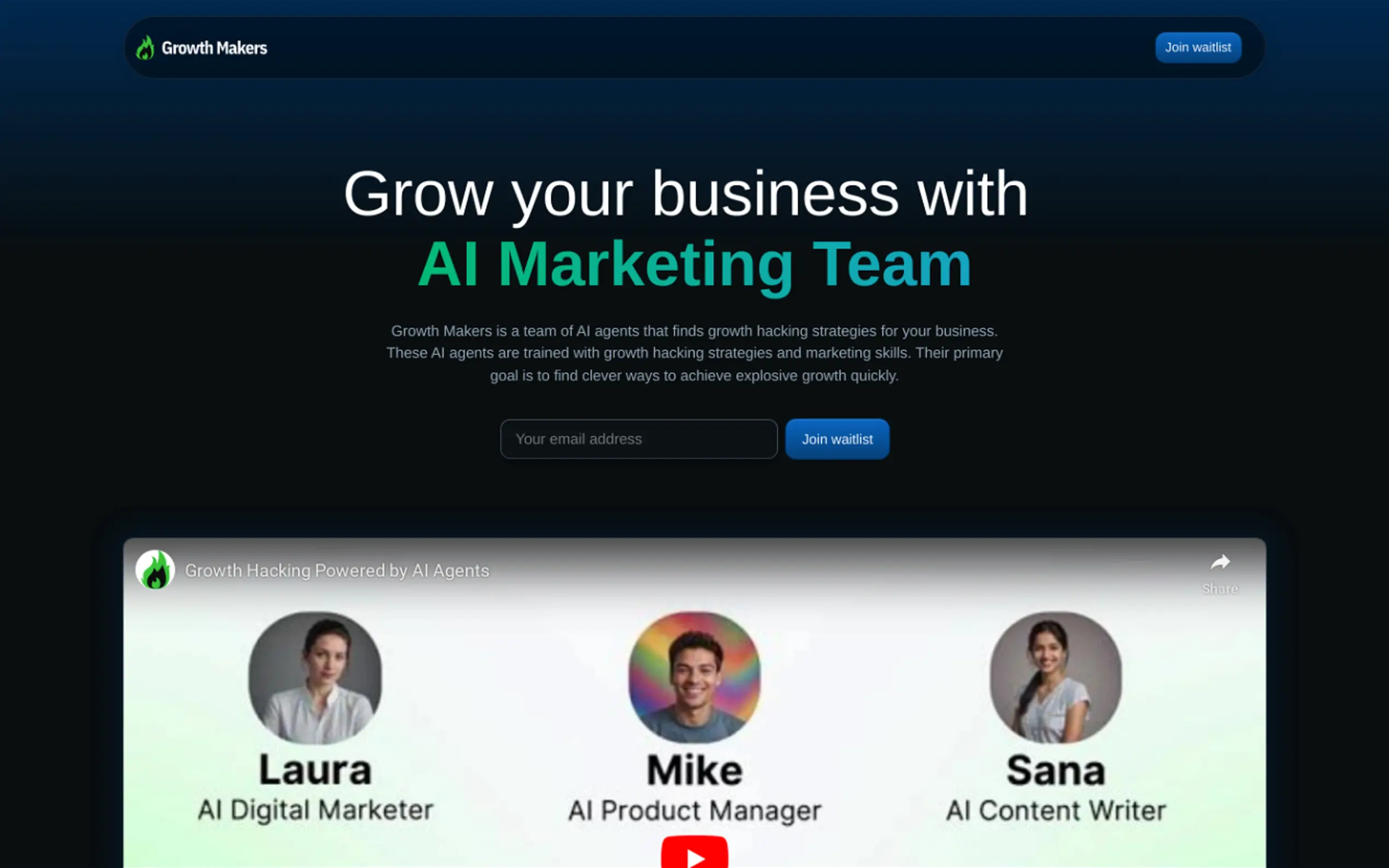Image resolution: width=1389 pixels, height=868 pixels.
Task: Submit with the Join waitlist hero button
Action: coord(837,439)
